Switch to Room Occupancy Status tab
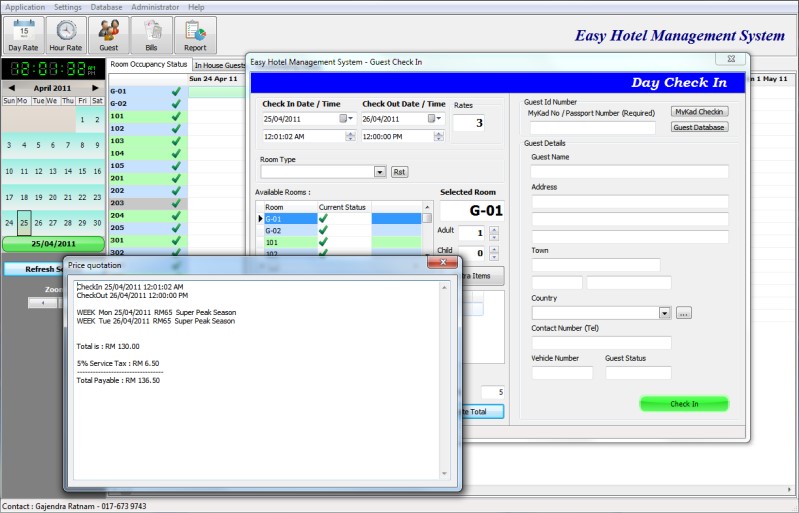799x513 pixels. click(149, 64)
